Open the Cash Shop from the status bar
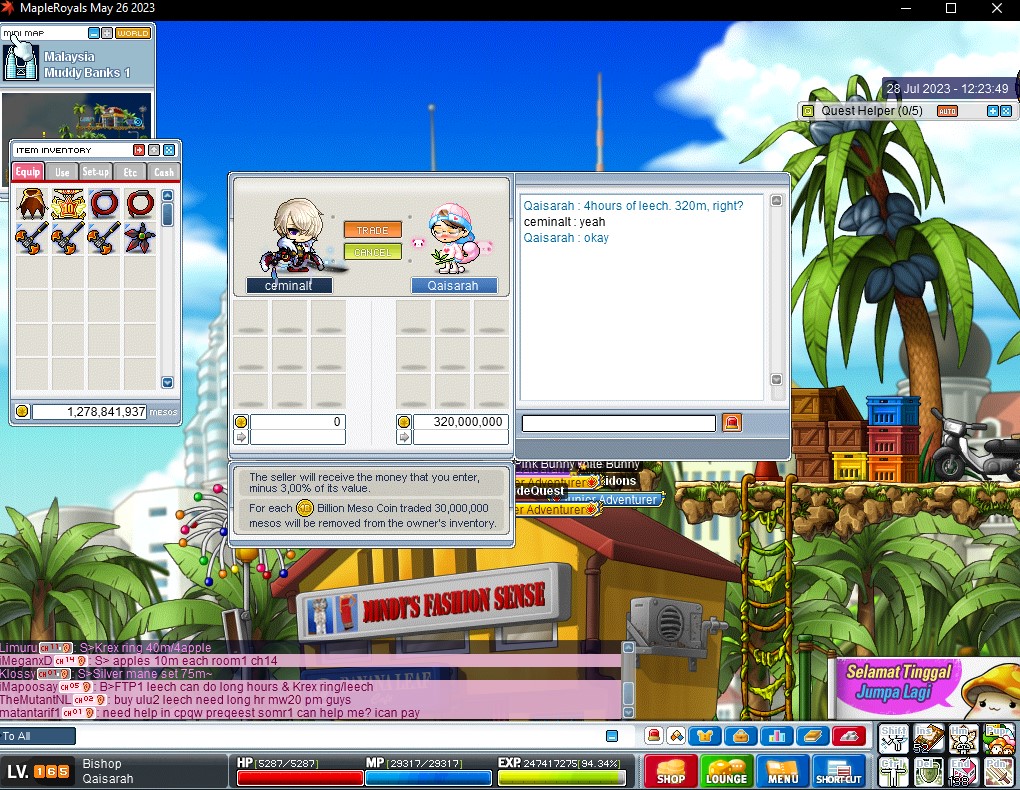1020x790 pixels. click(671, 771)
